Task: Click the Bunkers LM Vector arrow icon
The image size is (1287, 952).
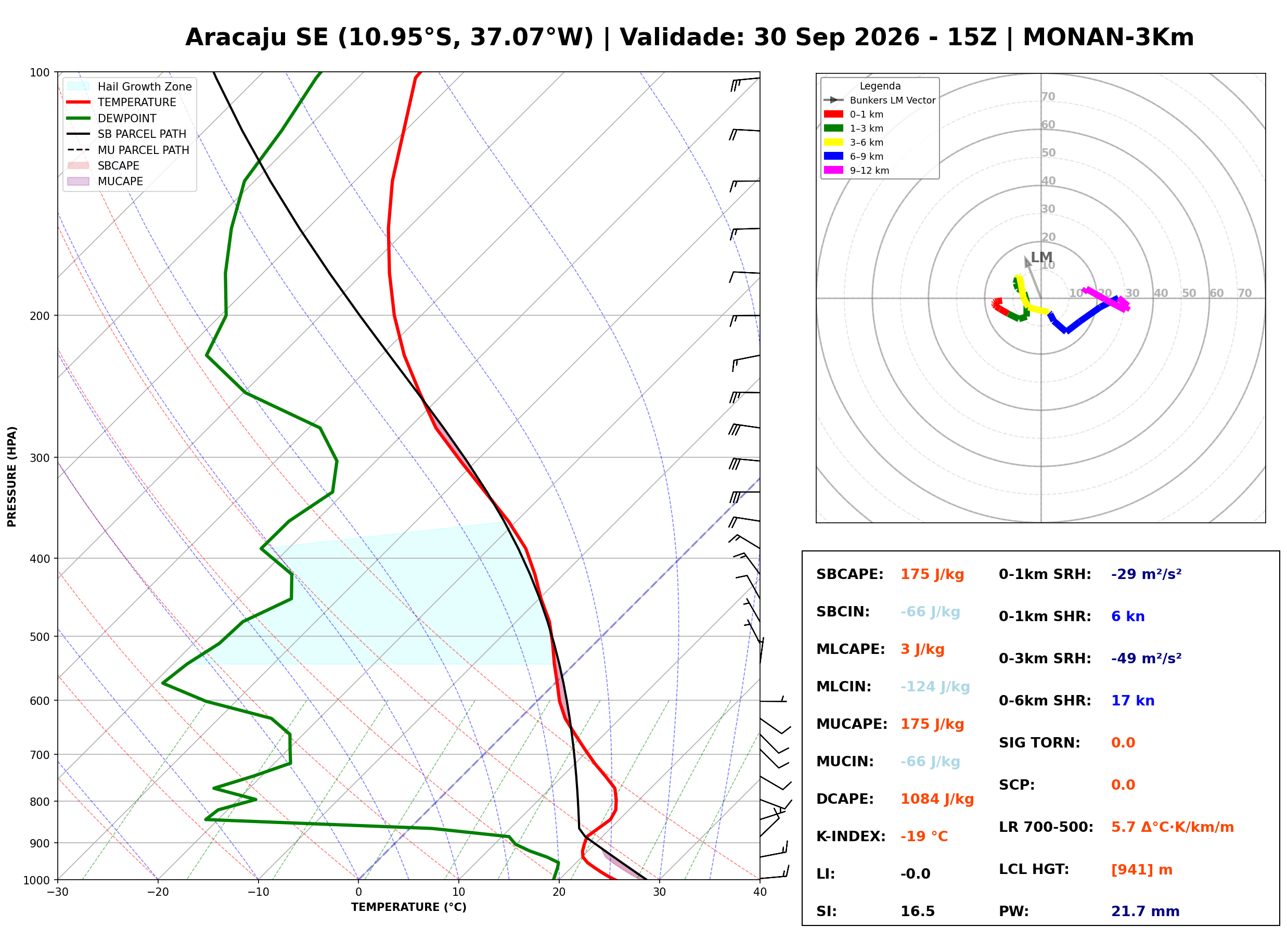Action: tap(833, 100)
